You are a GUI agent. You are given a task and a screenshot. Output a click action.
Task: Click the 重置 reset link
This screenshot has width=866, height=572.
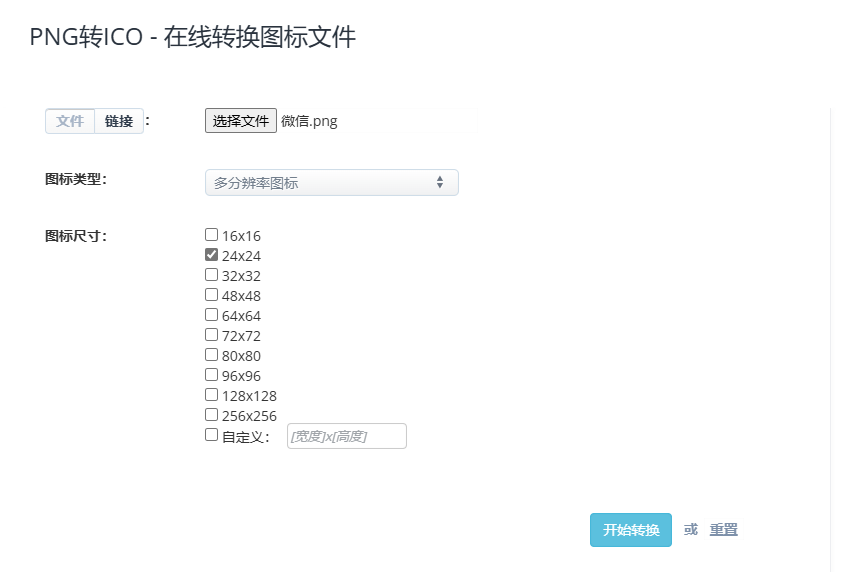click(x=723, y=530)
